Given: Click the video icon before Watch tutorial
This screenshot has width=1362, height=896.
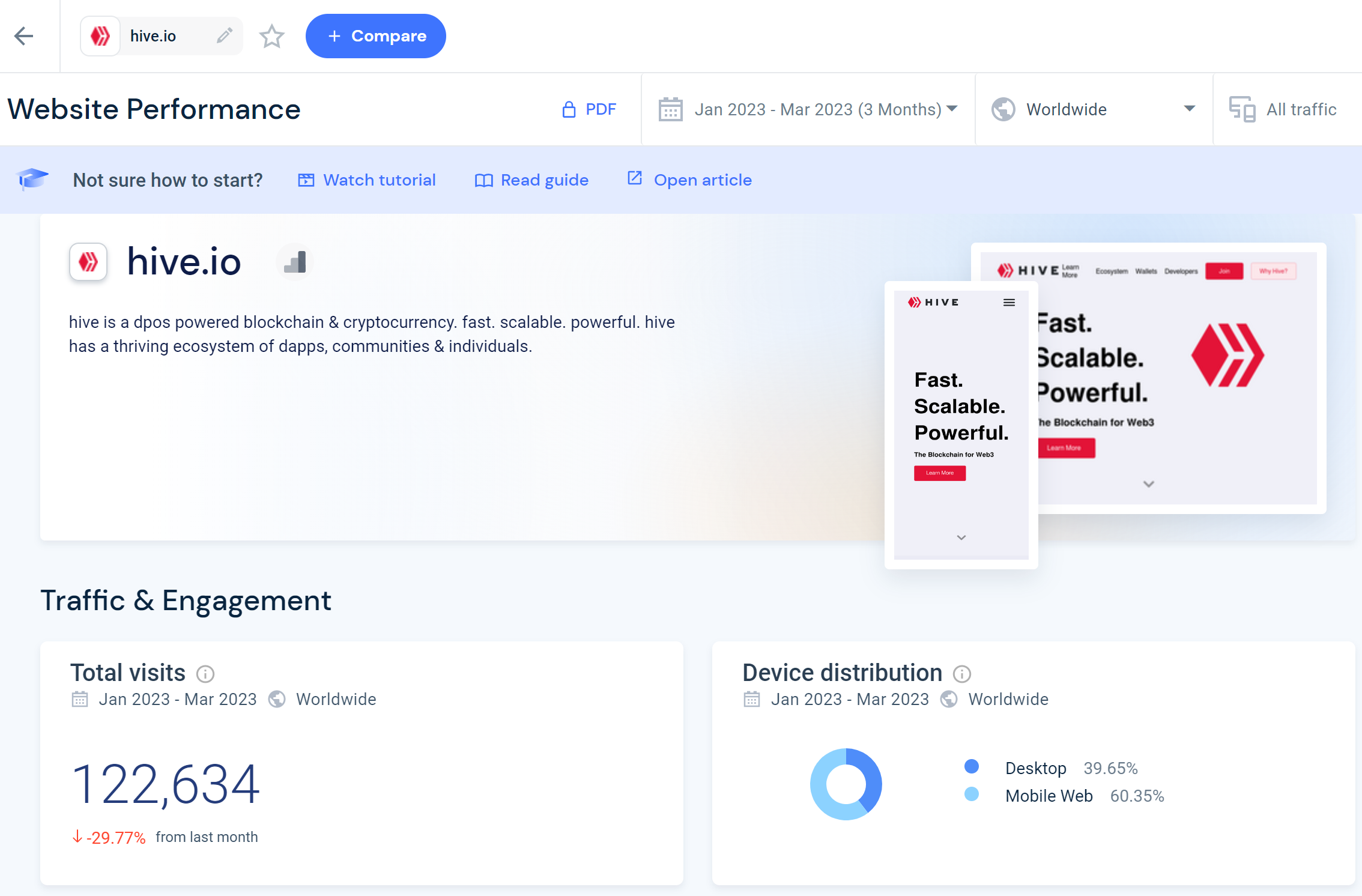Looking at the screenshot, I should coord(306,180).
